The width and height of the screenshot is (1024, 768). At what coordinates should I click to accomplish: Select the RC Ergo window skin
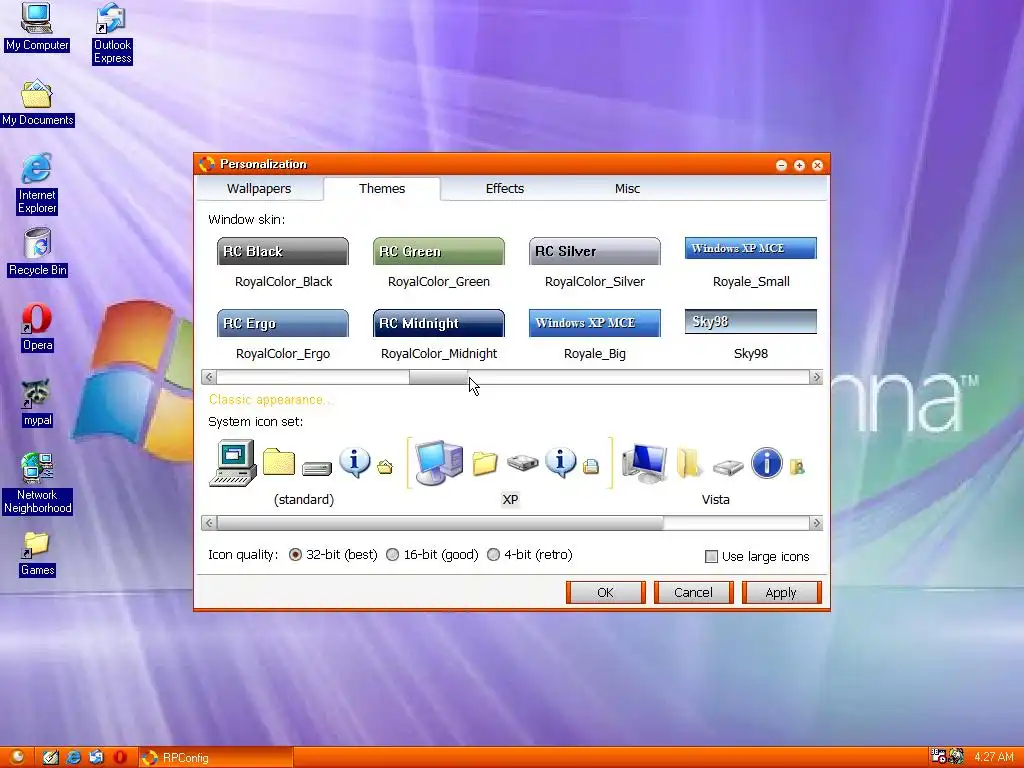coord(283,334)
